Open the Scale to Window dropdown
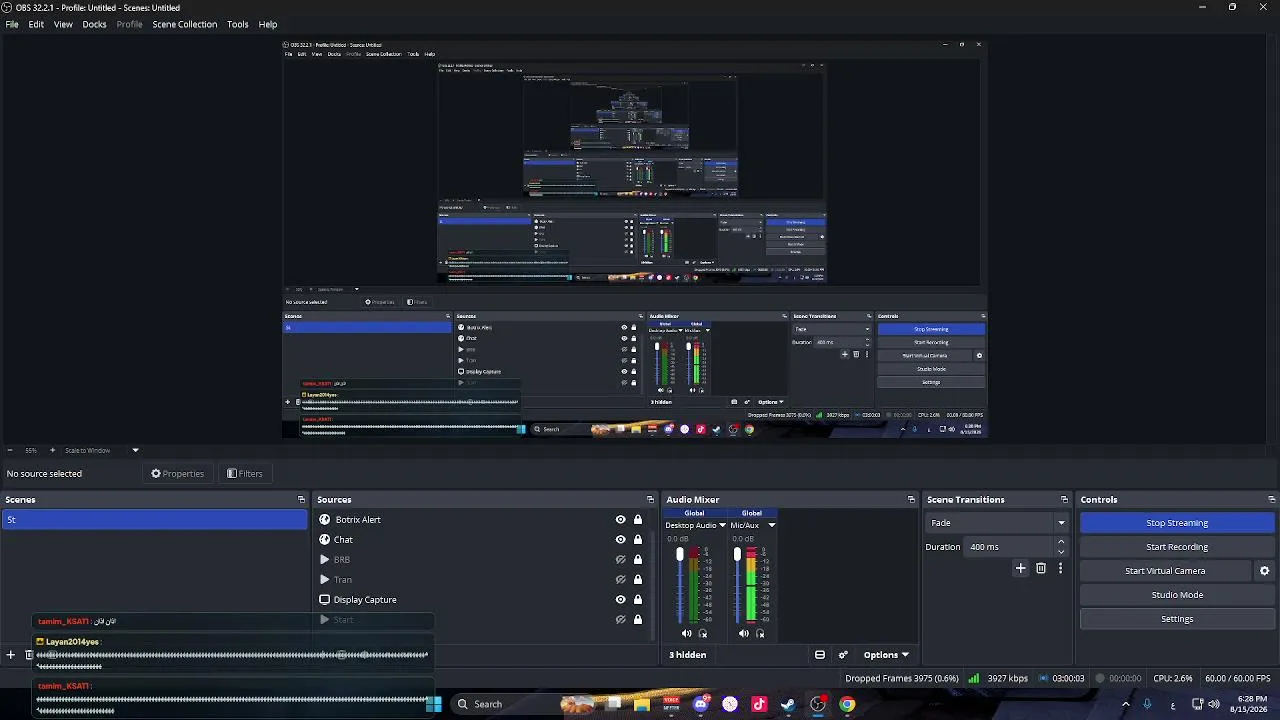This screenshot has height=720, width=1280. point(102,450)
